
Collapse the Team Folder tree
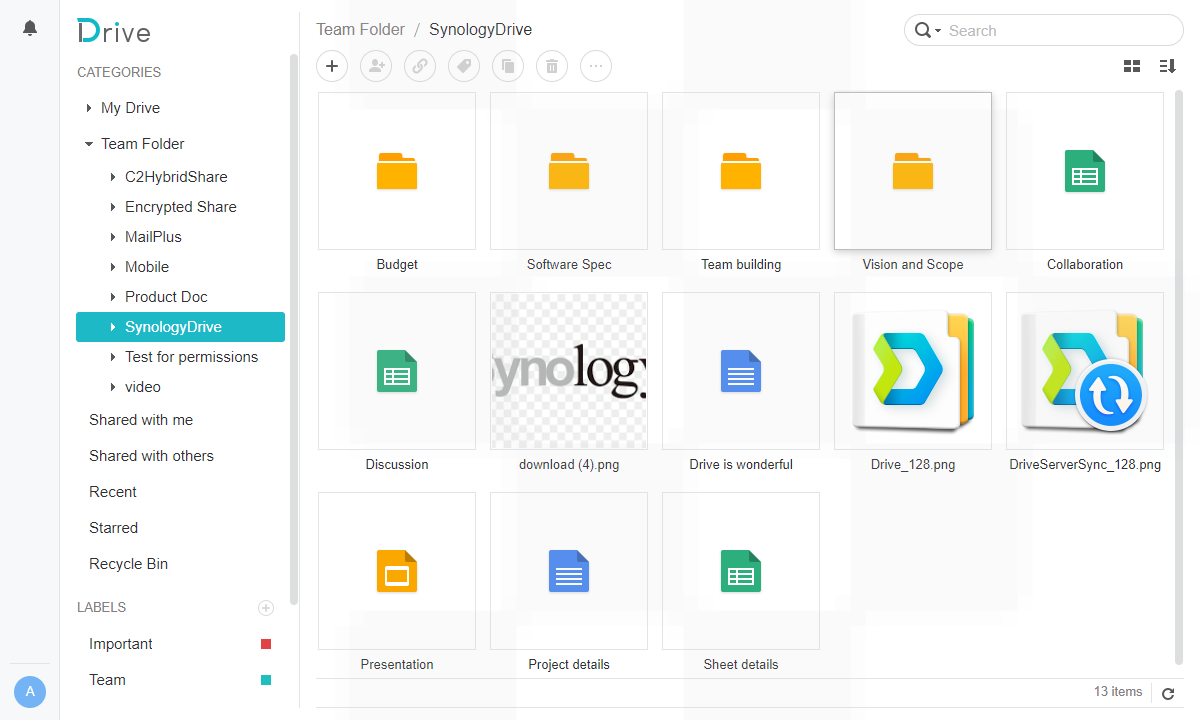[x=88, y=143]
